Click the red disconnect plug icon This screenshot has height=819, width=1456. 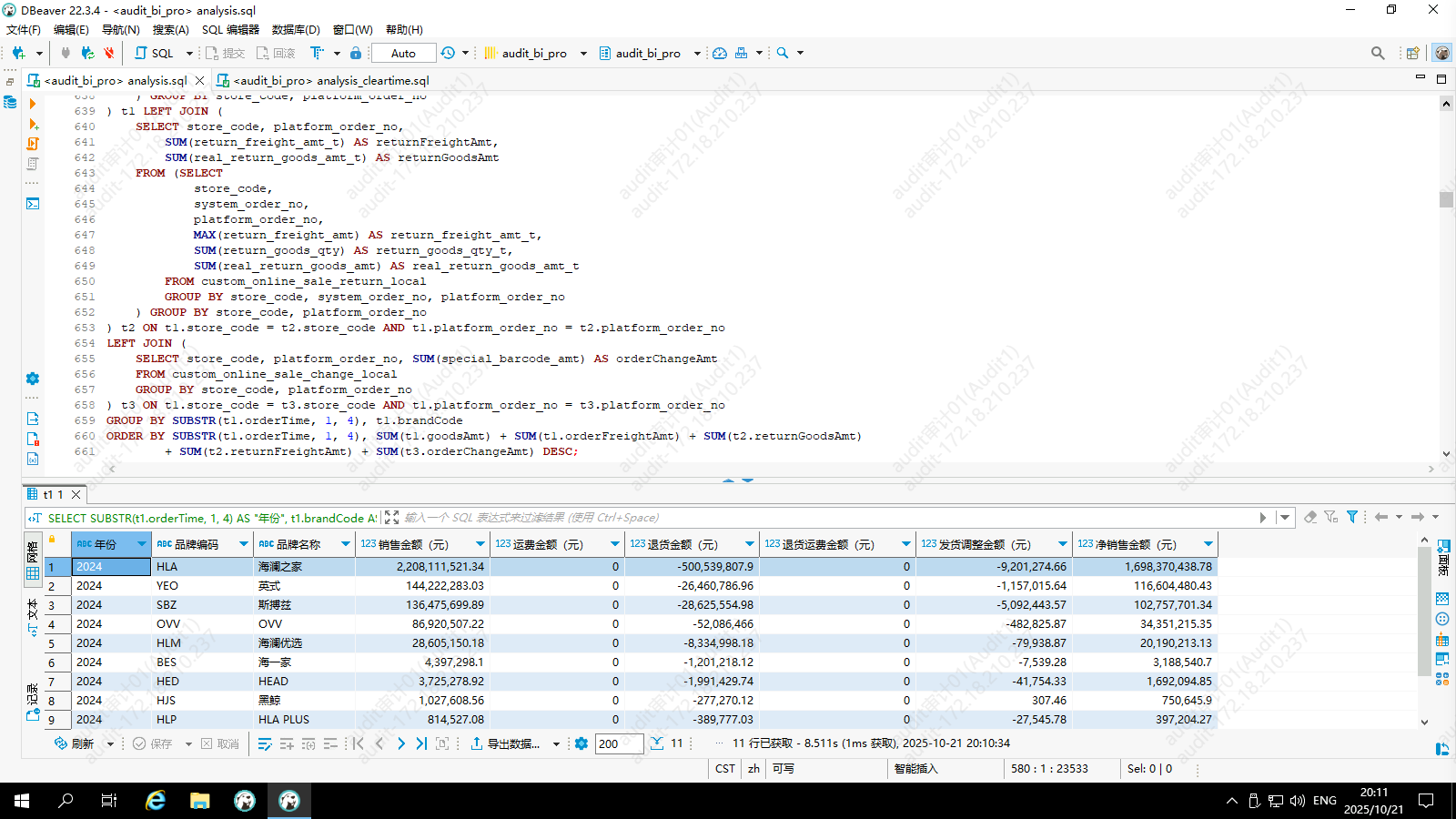click(109, 53)
